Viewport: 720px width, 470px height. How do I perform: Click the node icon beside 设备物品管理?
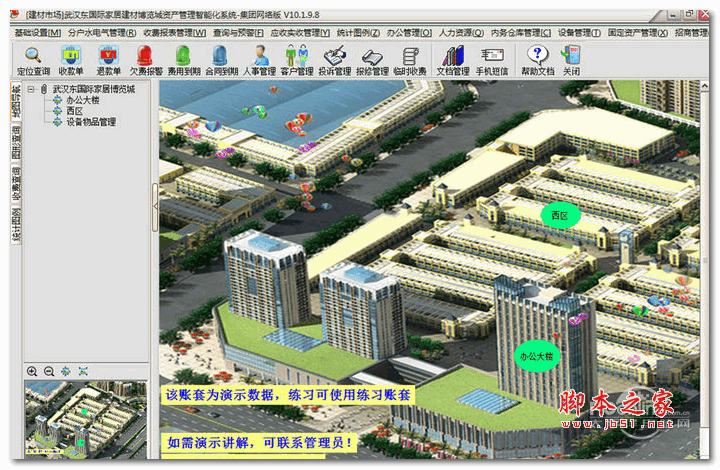[x=57, y=122]
